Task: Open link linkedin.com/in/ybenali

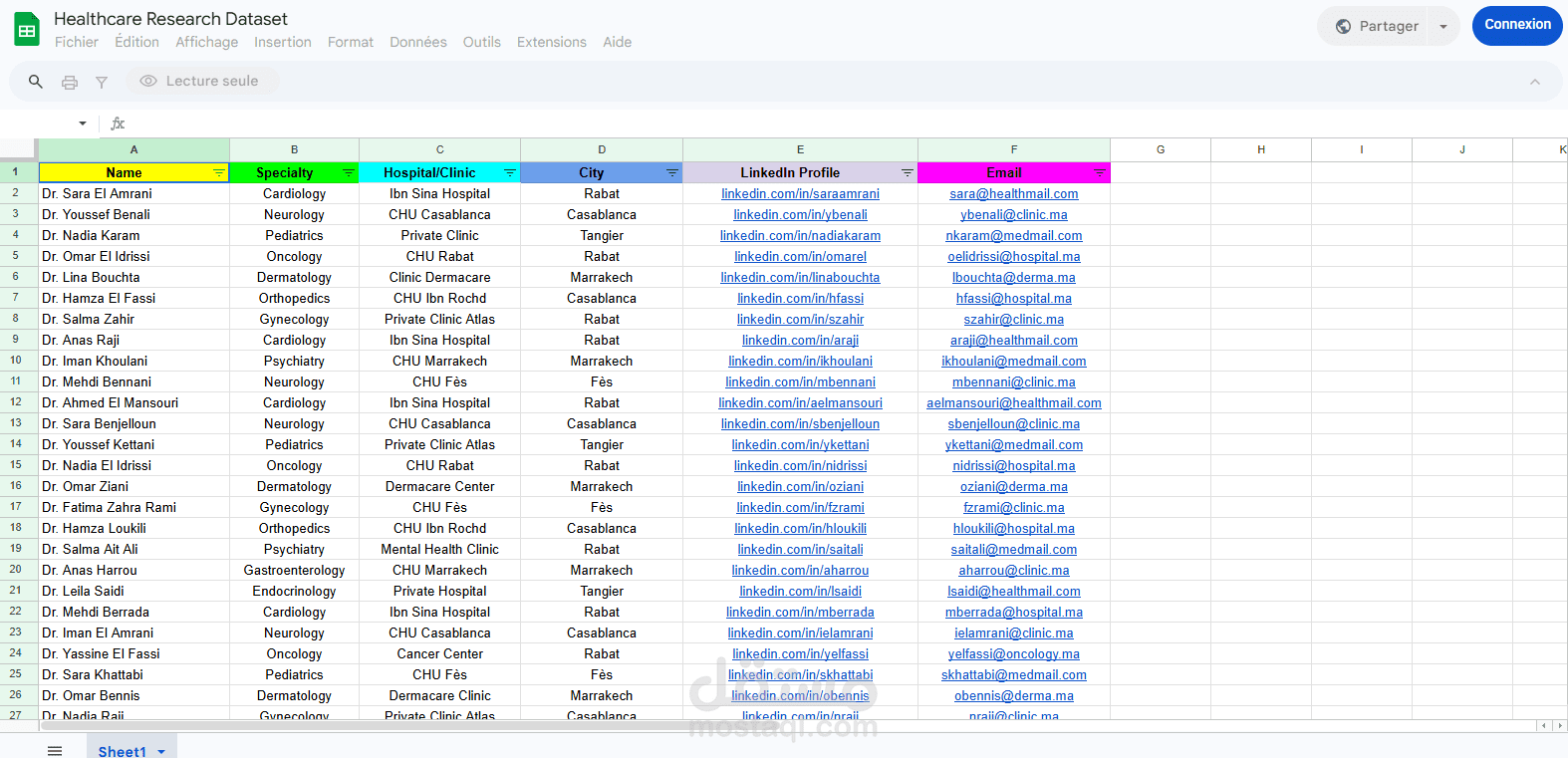Action: pyautogui.click(x=800, y=215)
